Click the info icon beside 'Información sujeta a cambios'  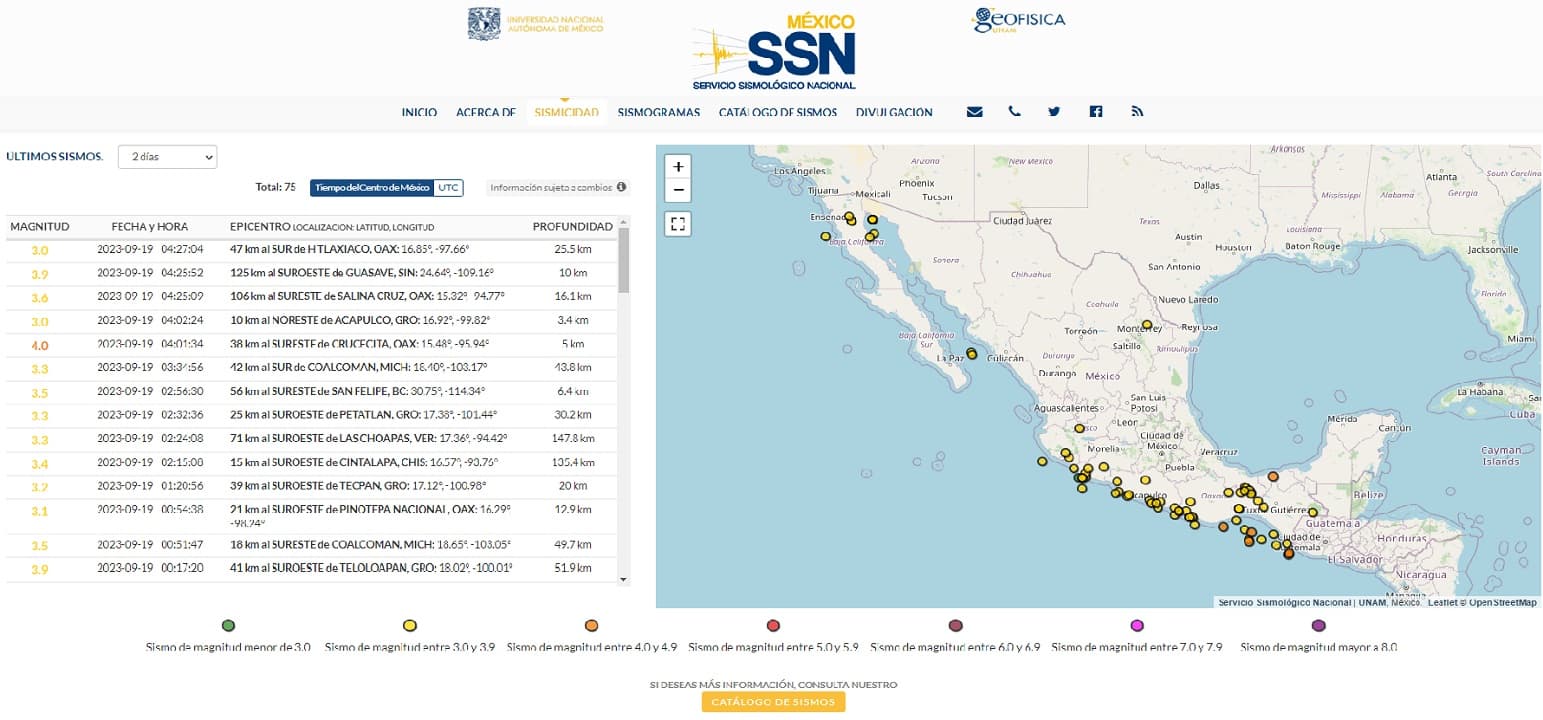[621, 187]
